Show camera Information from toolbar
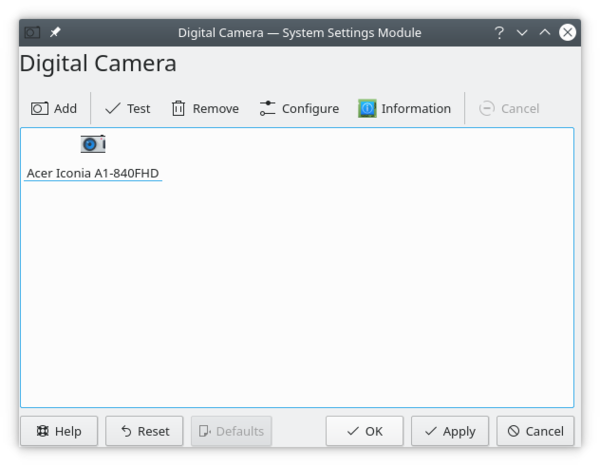The image size is (600, 466). (x=404, y=108)
